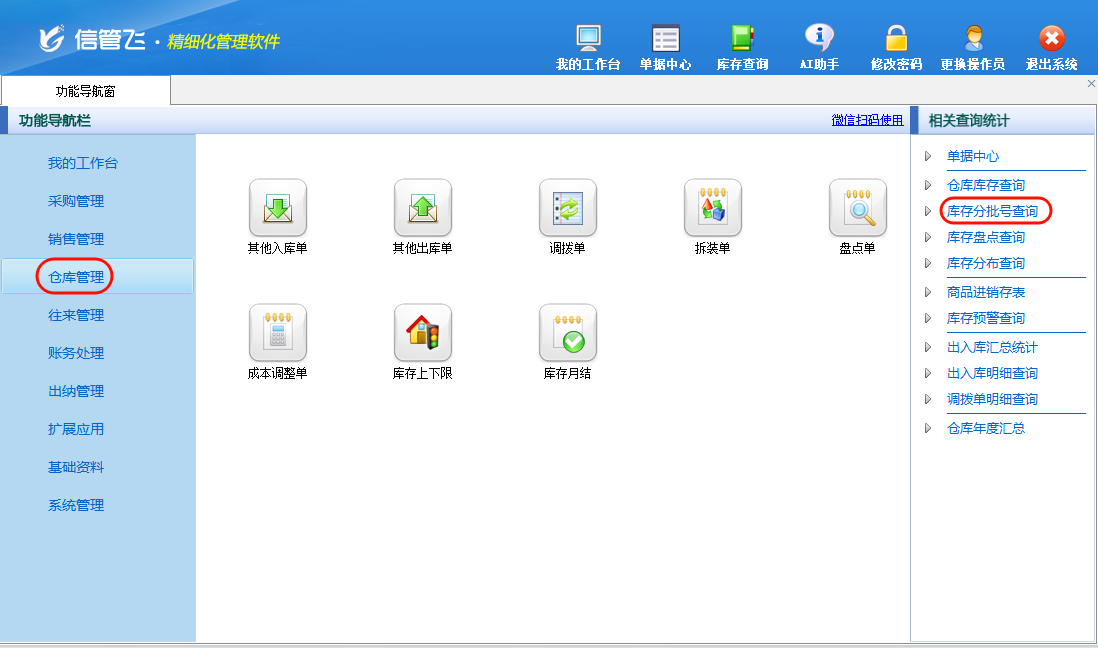Open 我的工作台 in top toolbar
Viewport: 1098px width, 648px height.
coord(588,47)
